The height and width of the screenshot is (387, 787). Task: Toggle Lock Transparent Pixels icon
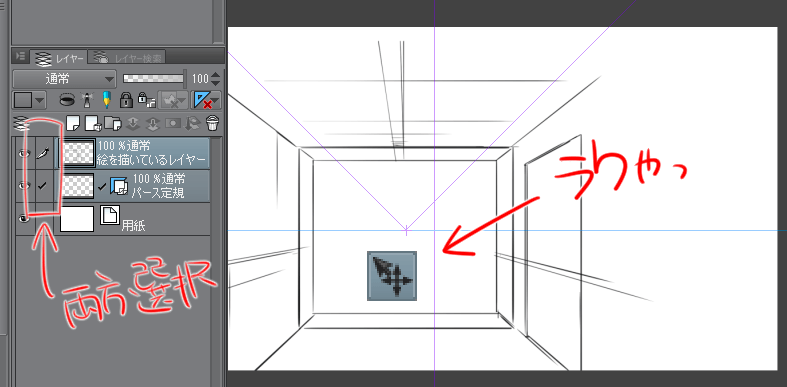click(x=147, y=100)
